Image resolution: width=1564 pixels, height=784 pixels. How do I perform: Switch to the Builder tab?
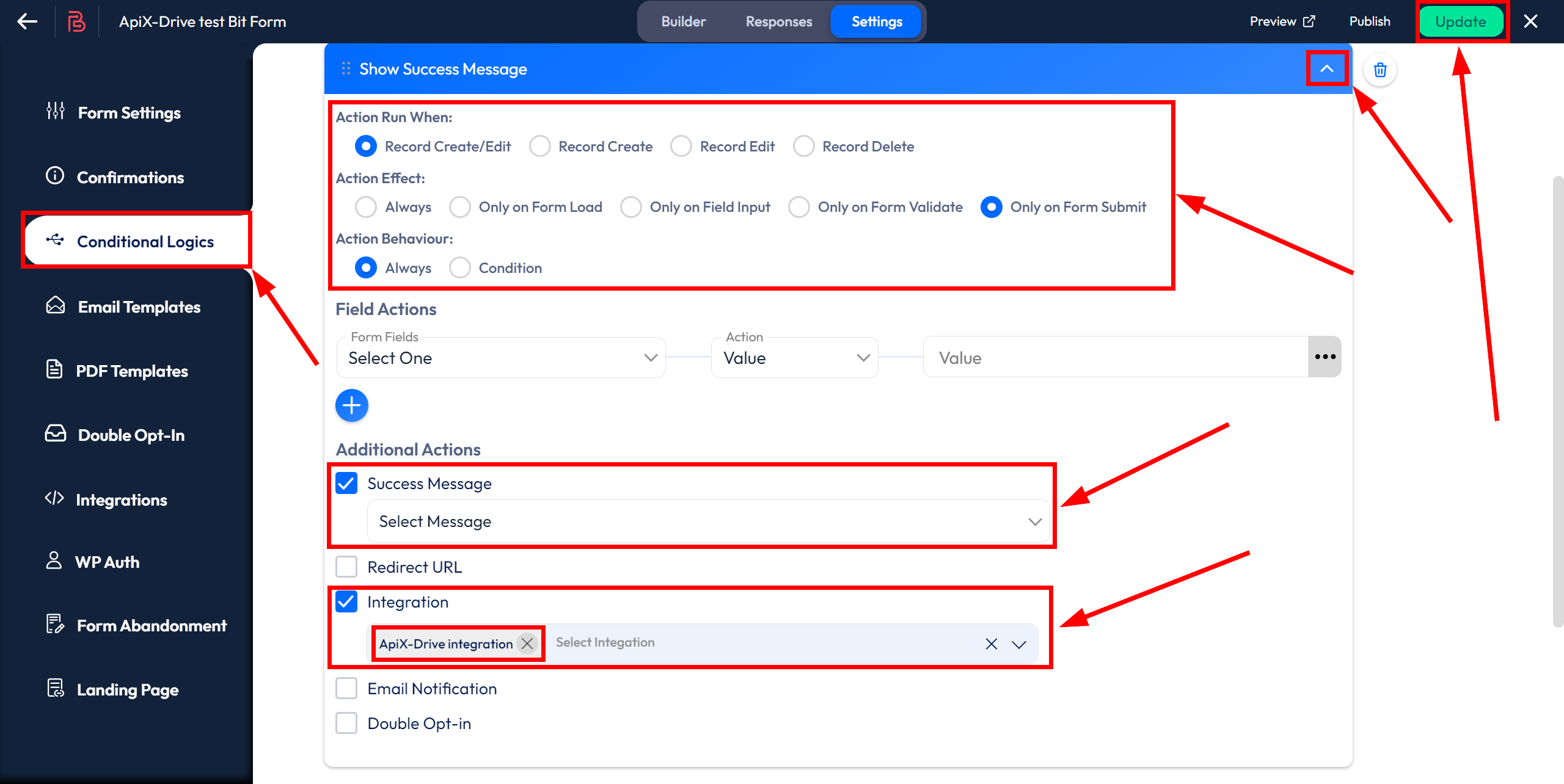tap(683, 21)
